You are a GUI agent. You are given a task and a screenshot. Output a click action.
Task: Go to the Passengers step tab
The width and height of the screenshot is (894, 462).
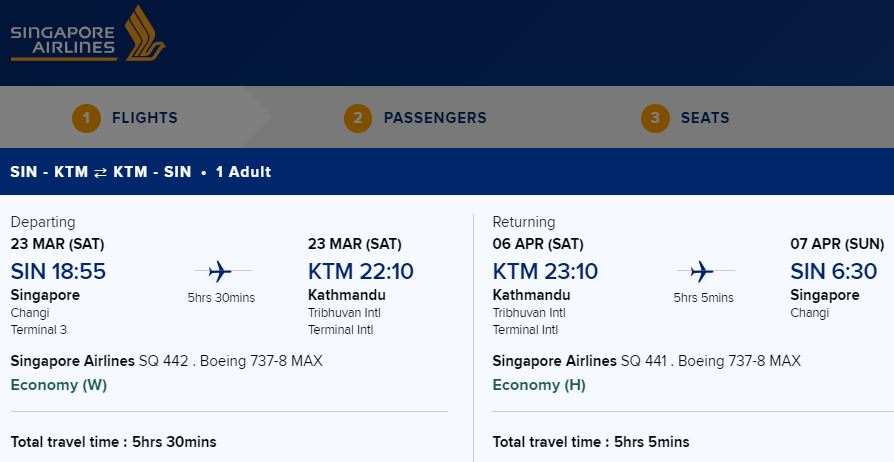coord(435,118)
